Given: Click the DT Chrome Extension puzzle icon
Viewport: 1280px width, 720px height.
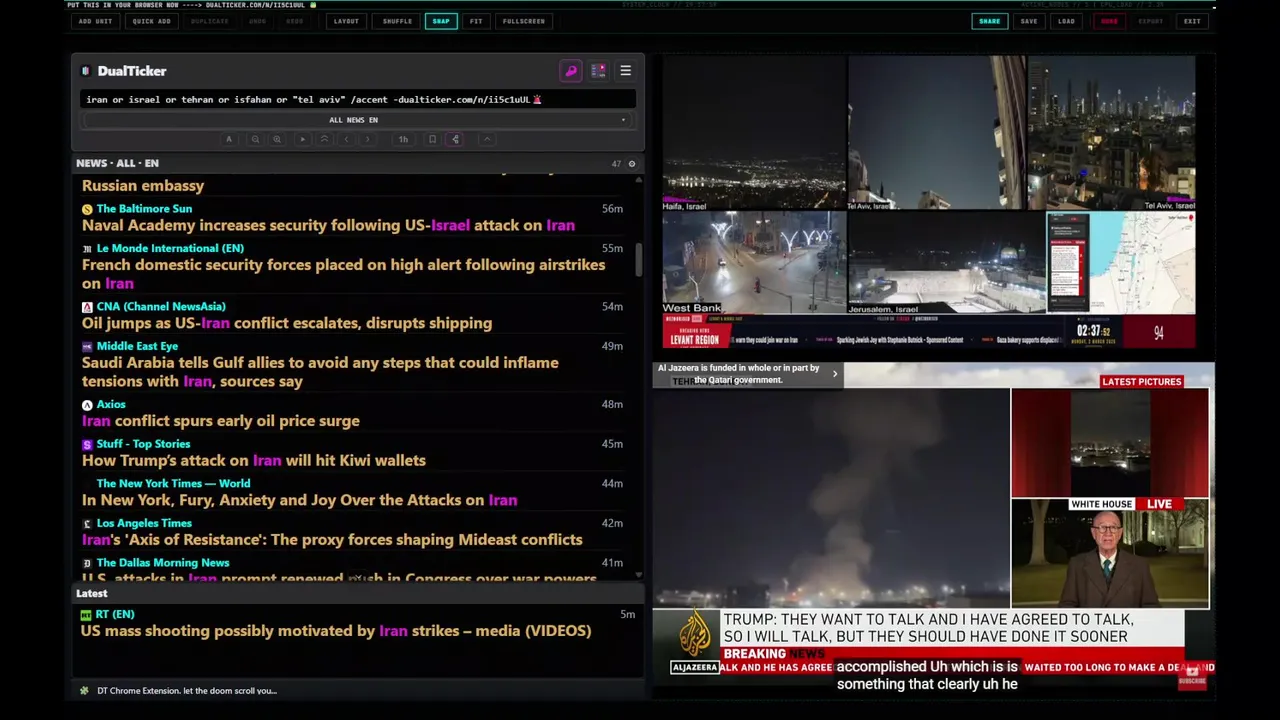Looking at the screenshot, I should click(x=84, y=690).
